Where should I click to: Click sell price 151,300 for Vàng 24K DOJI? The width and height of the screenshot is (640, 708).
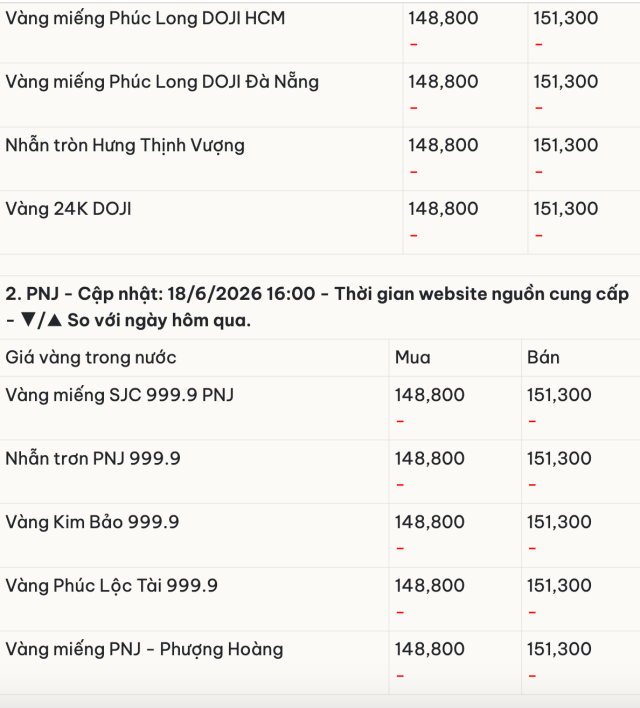coord(565,209)
